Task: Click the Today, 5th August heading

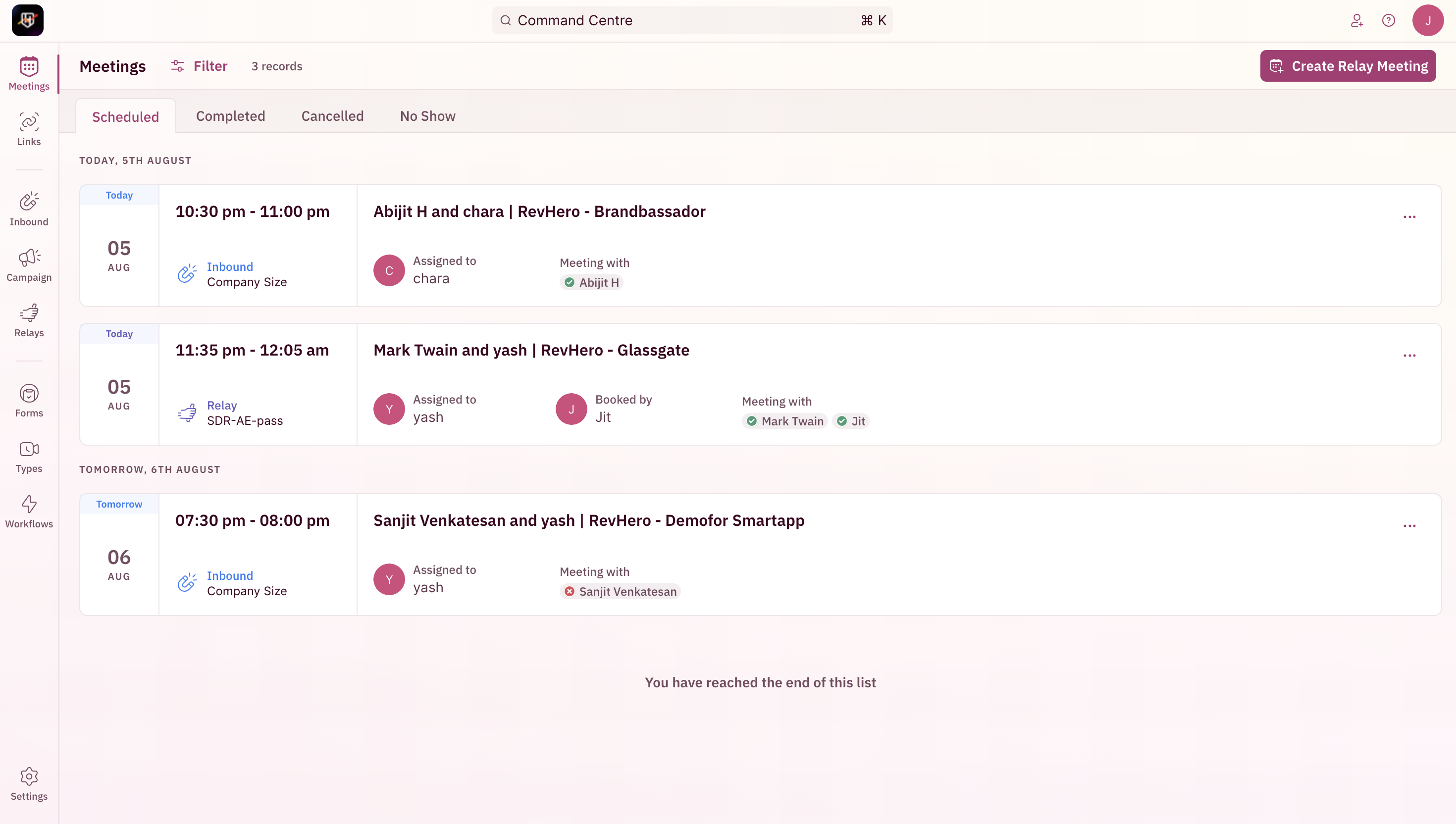Action: [135, 161]
